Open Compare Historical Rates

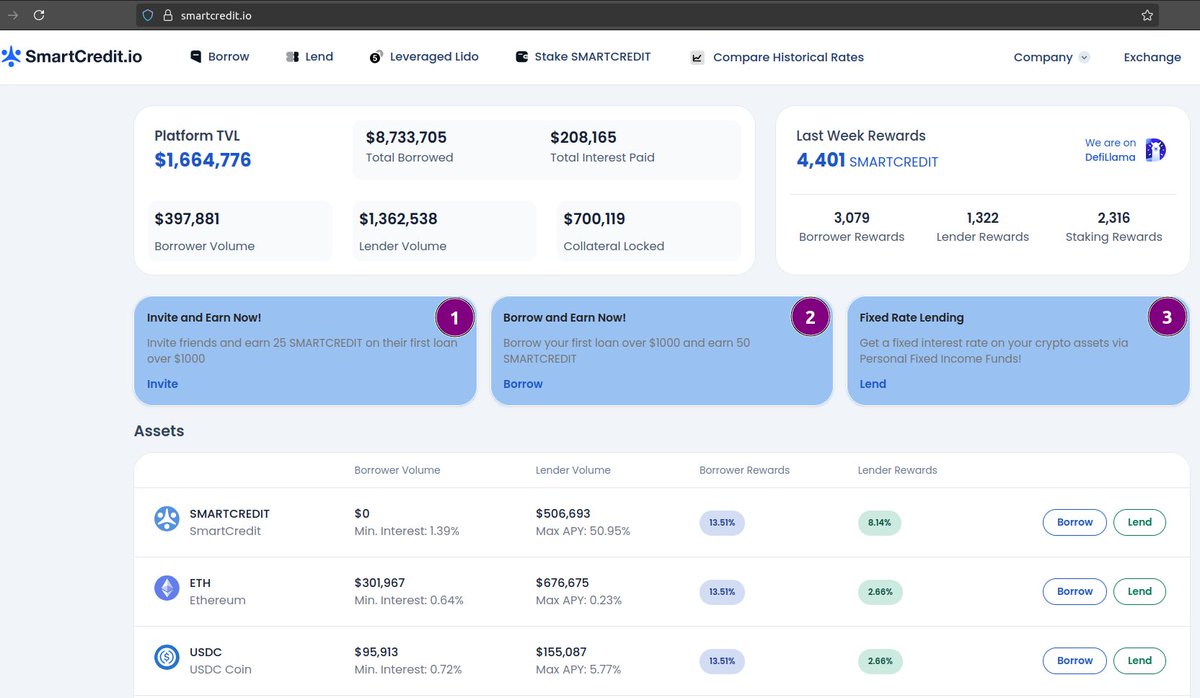tap(777, 57)
